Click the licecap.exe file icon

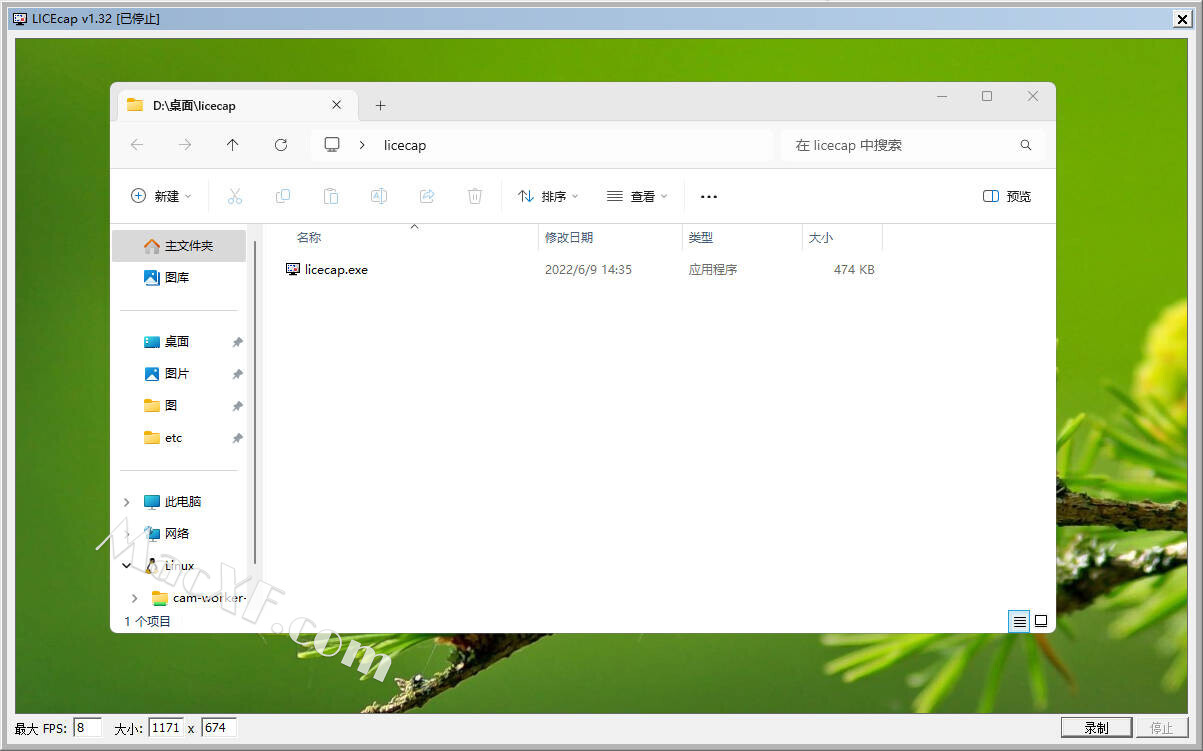click(x=293, y=269)
